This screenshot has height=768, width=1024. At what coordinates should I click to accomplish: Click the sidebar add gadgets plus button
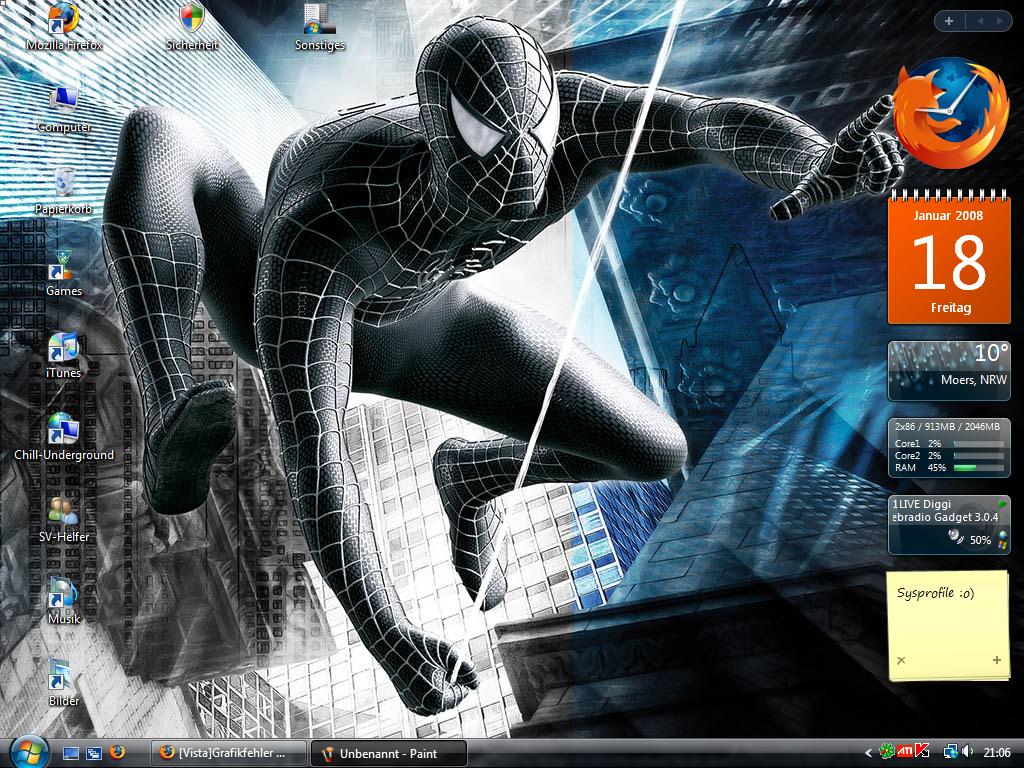949,21
